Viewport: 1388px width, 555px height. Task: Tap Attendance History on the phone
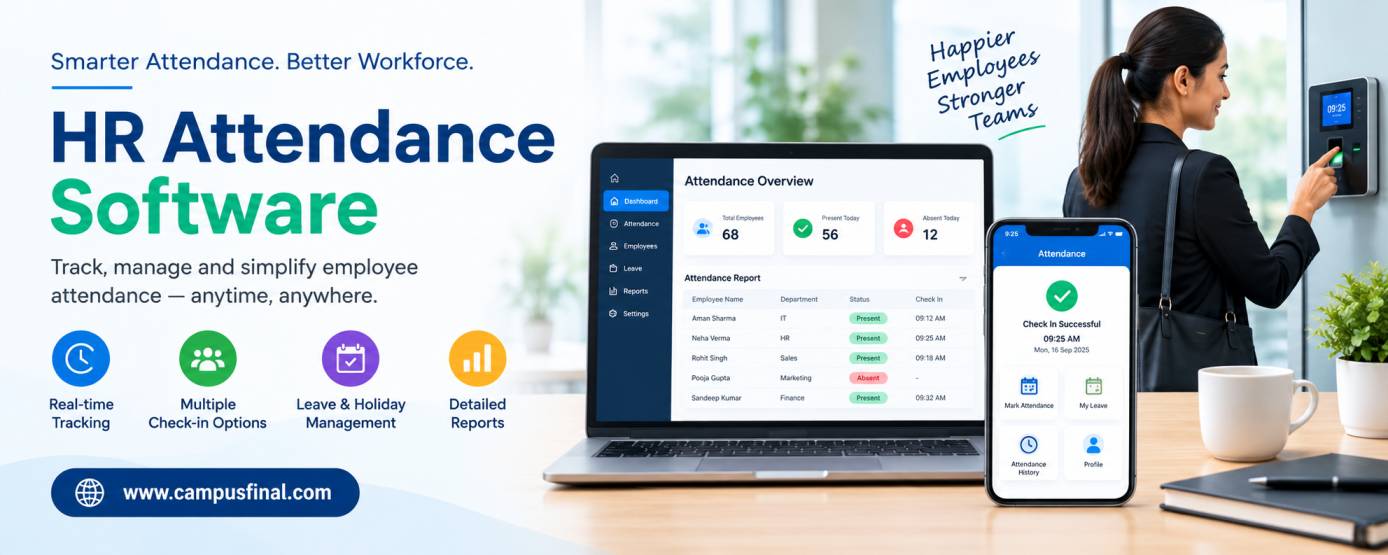pos(1029,453)
